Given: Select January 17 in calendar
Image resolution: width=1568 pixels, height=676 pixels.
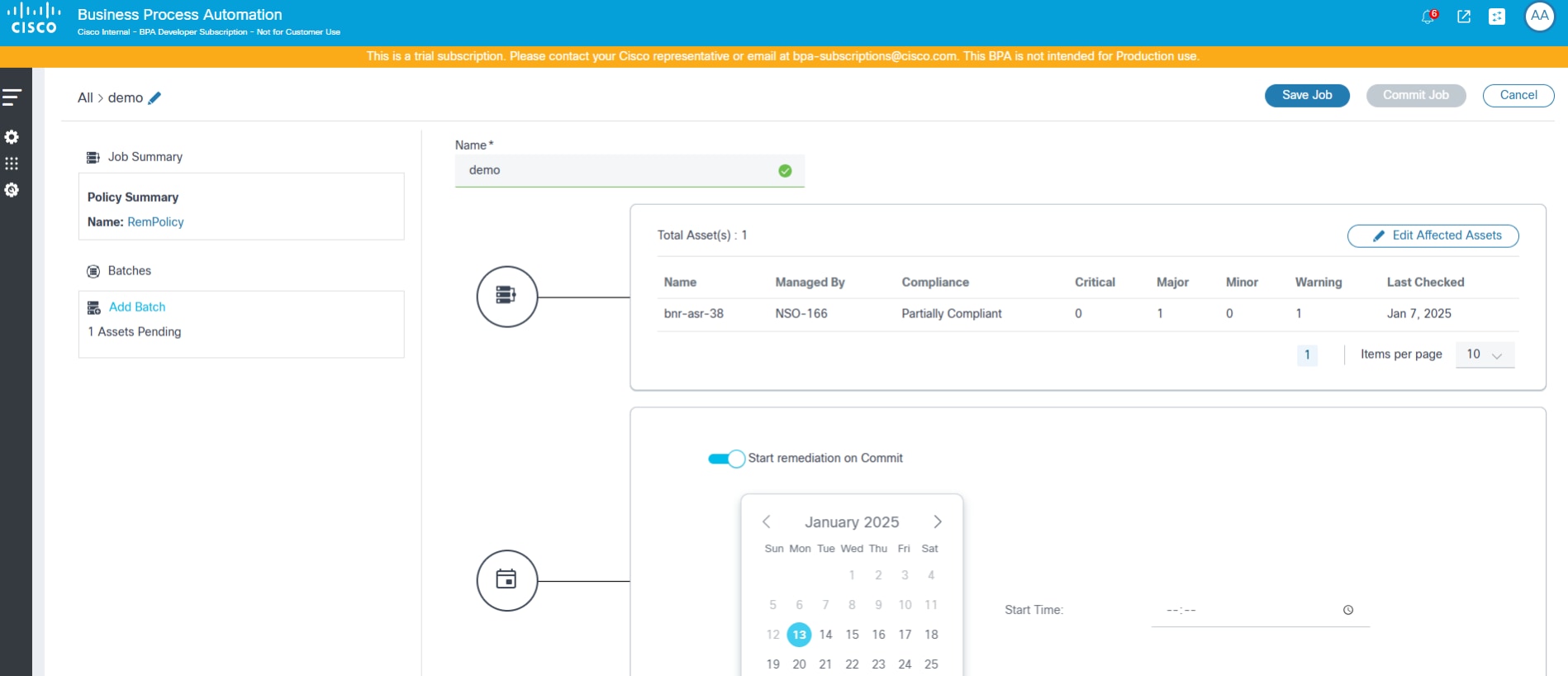Looking at the screenshot, I should [x=905, y=635].
